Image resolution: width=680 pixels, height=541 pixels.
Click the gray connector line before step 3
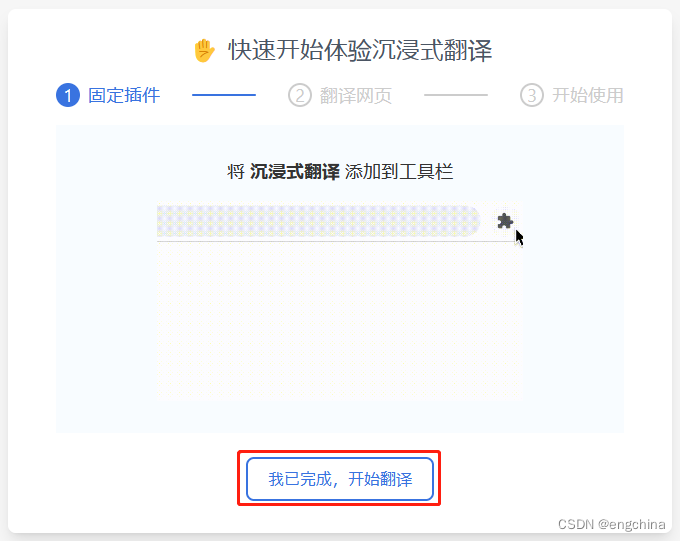pyautogui.click(x=456, y=95)
